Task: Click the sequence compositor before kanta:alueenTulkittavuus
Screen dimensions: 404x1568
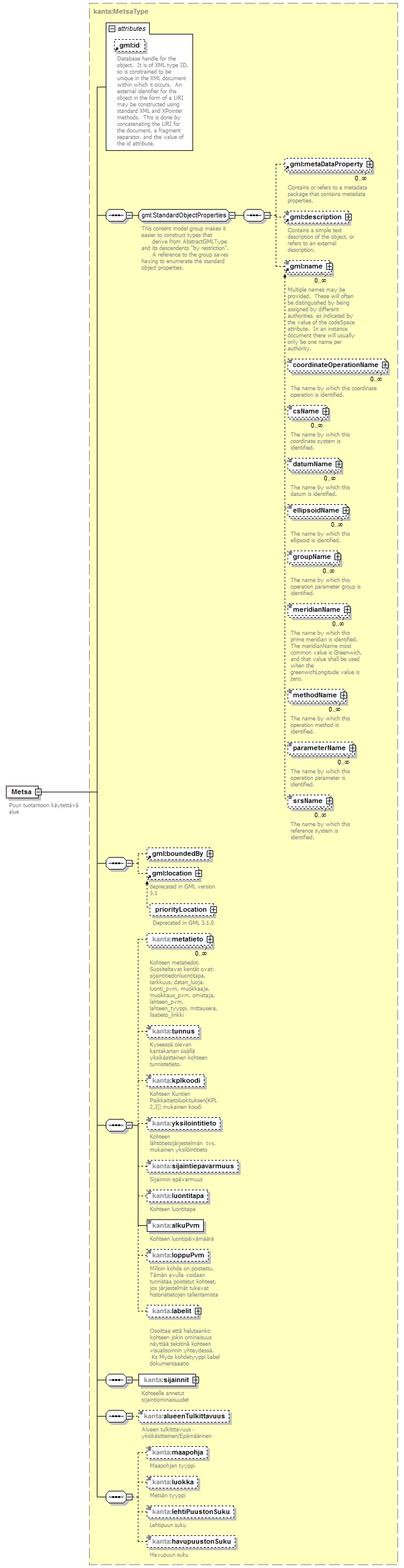Action: [x=116, y=1417]
